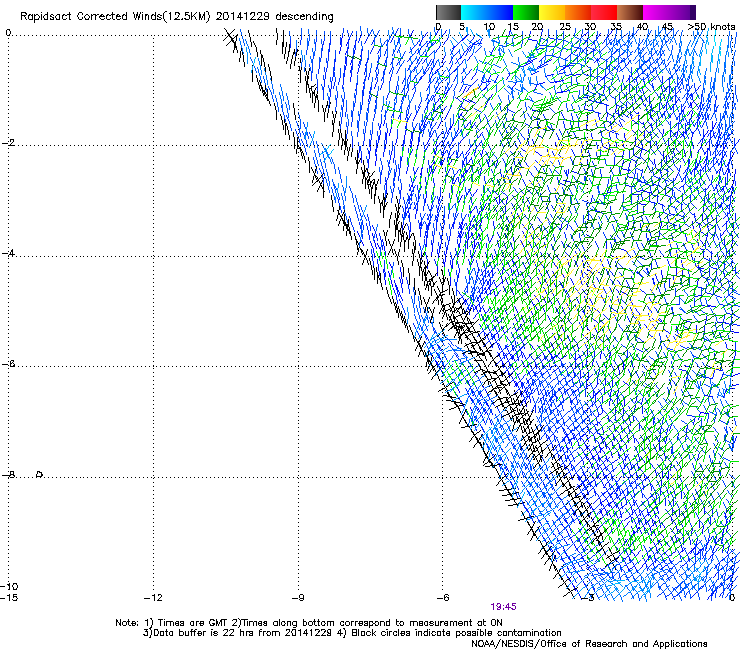
Task: Click the '-12' longitude axis label
Action: click(x=153, y=598)
